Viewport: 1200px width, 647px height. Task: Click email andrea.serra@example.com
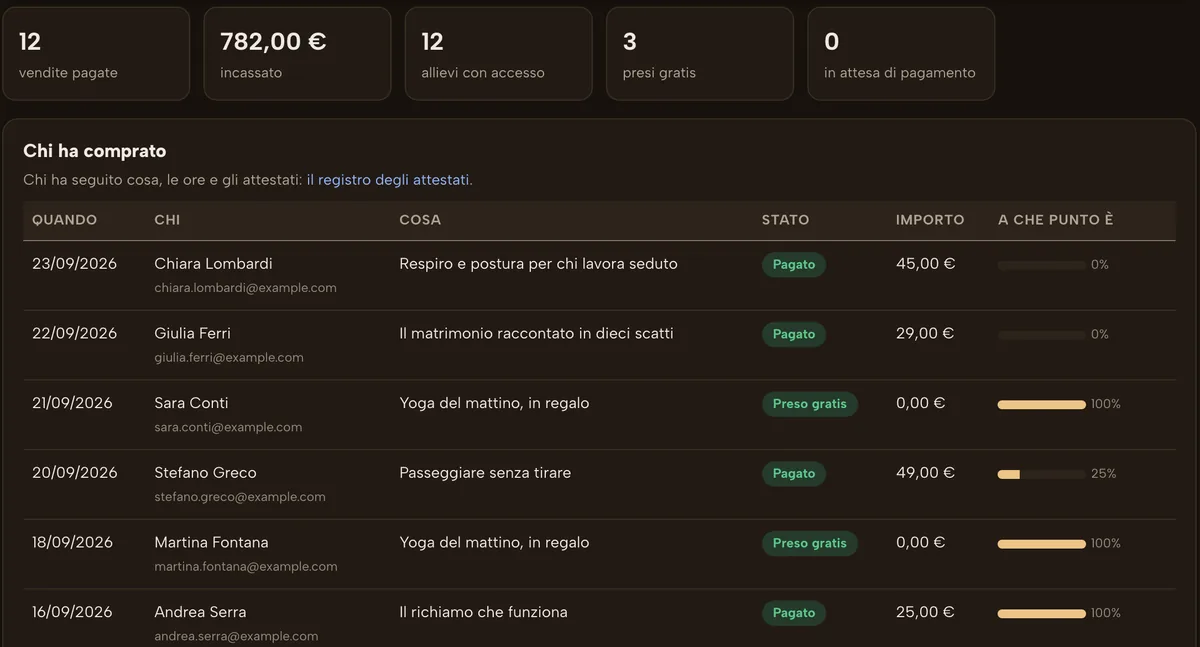236,636
